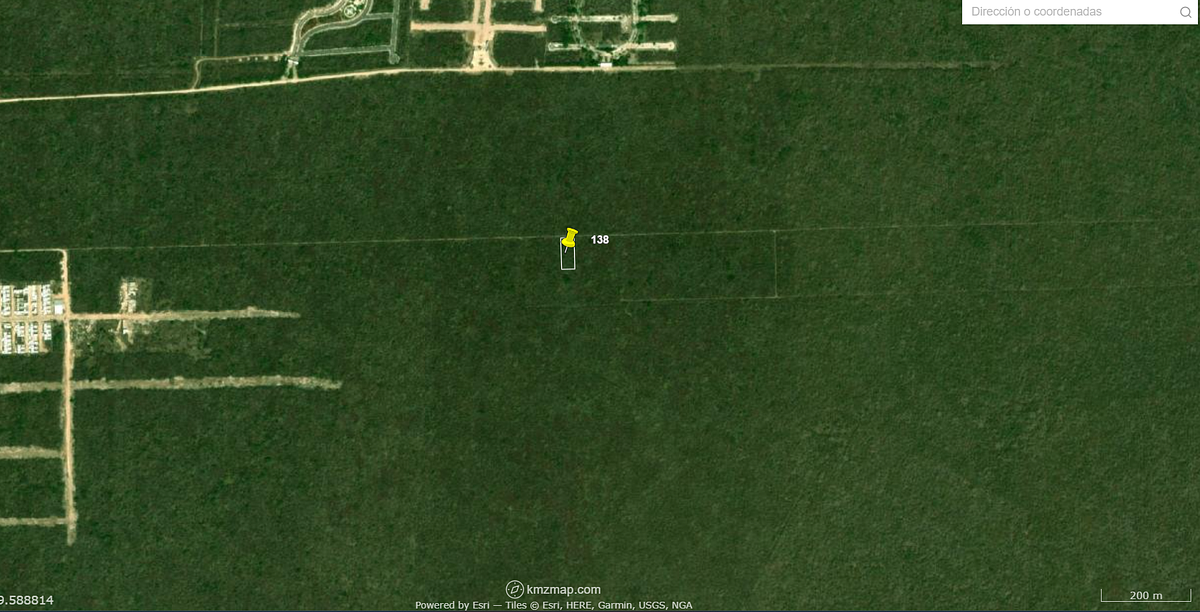The image size is (1200, 612).
Task: Click the gridded subdivision at top center
Action: tap(612, 32)
